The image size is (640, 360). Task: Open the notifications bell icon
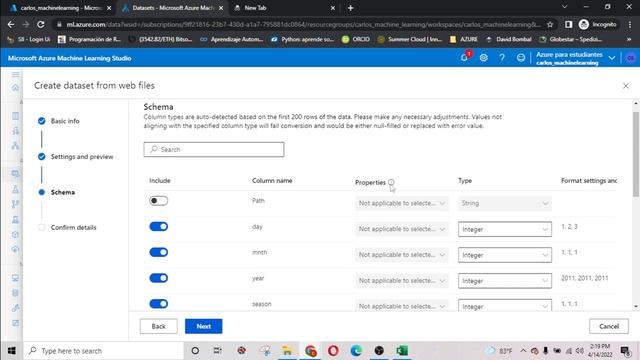[x=464, y=58]
